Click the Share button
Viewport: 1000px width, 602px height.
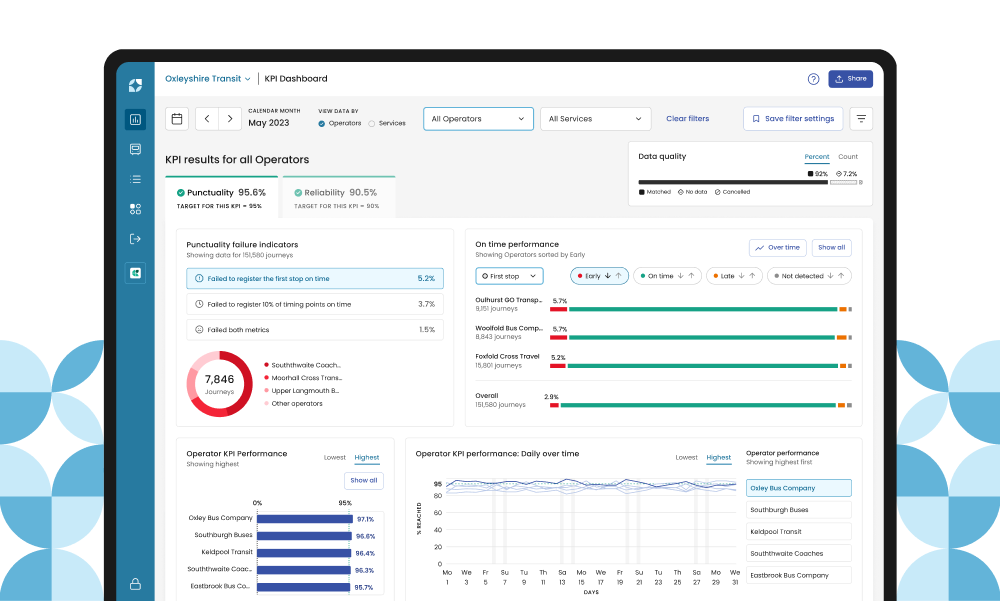coord(851,79)
